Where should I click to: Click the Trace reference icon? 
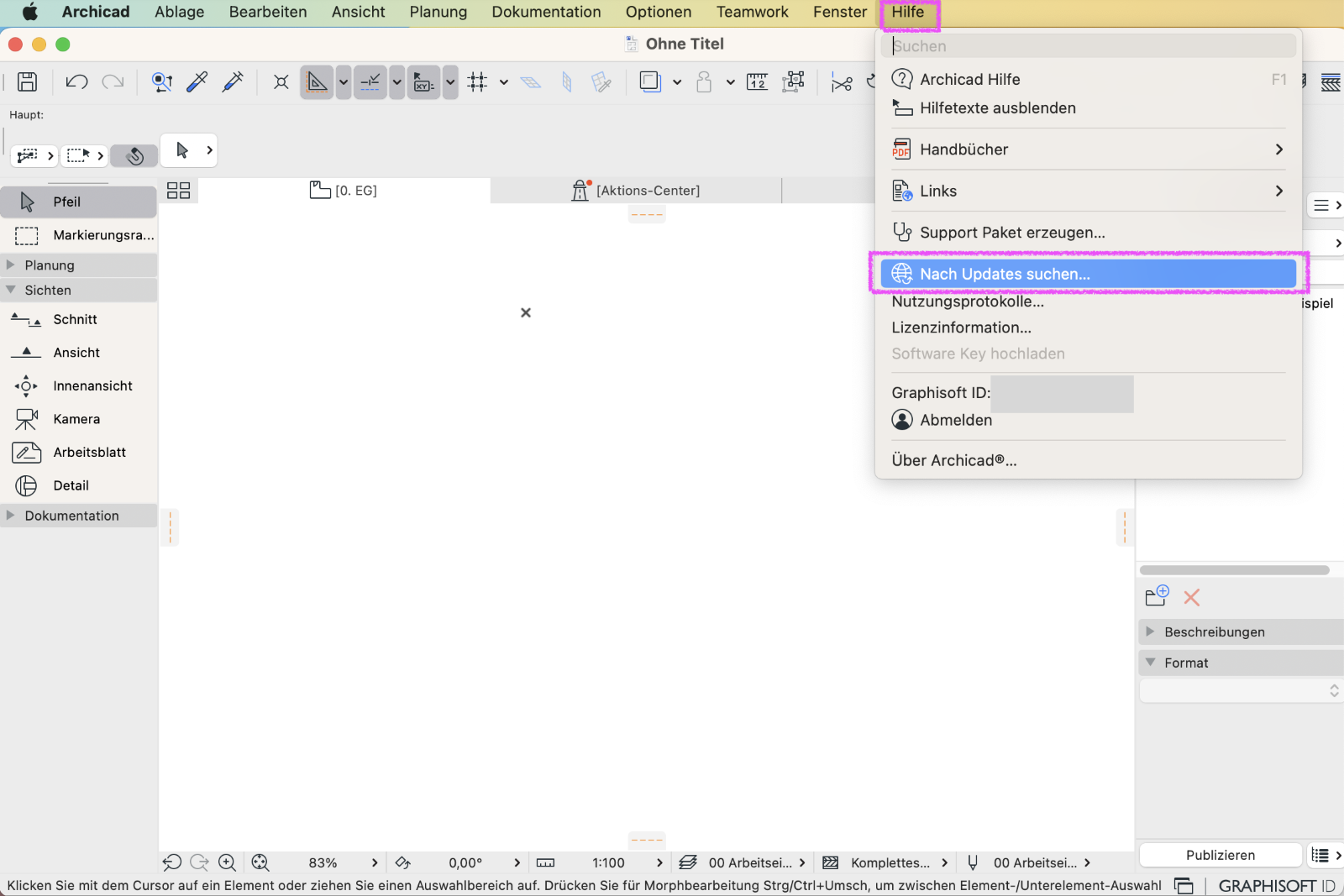[x=650, y=81]
